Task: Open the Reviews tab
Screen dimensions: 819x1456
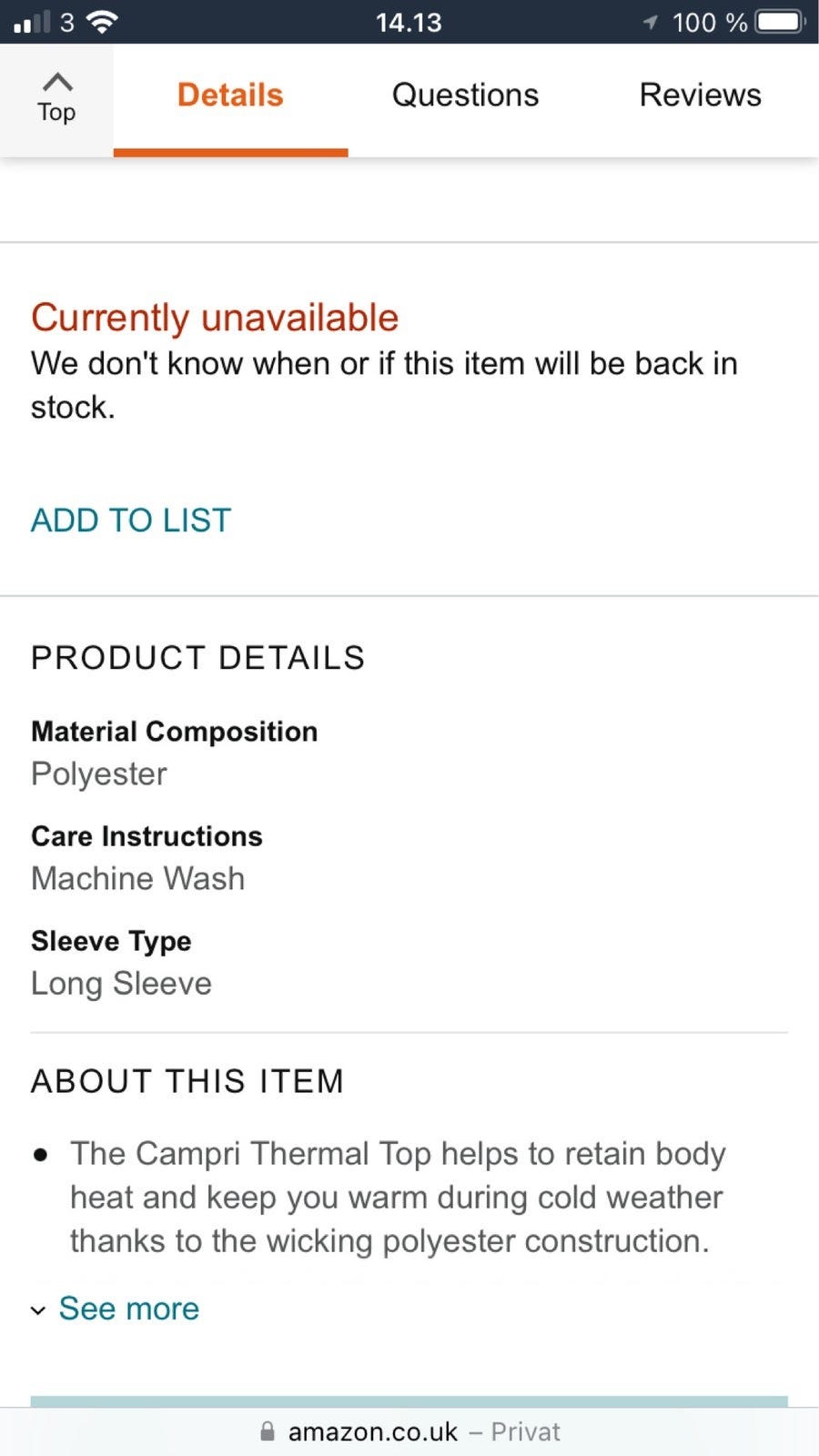Action: coord(700,95)
